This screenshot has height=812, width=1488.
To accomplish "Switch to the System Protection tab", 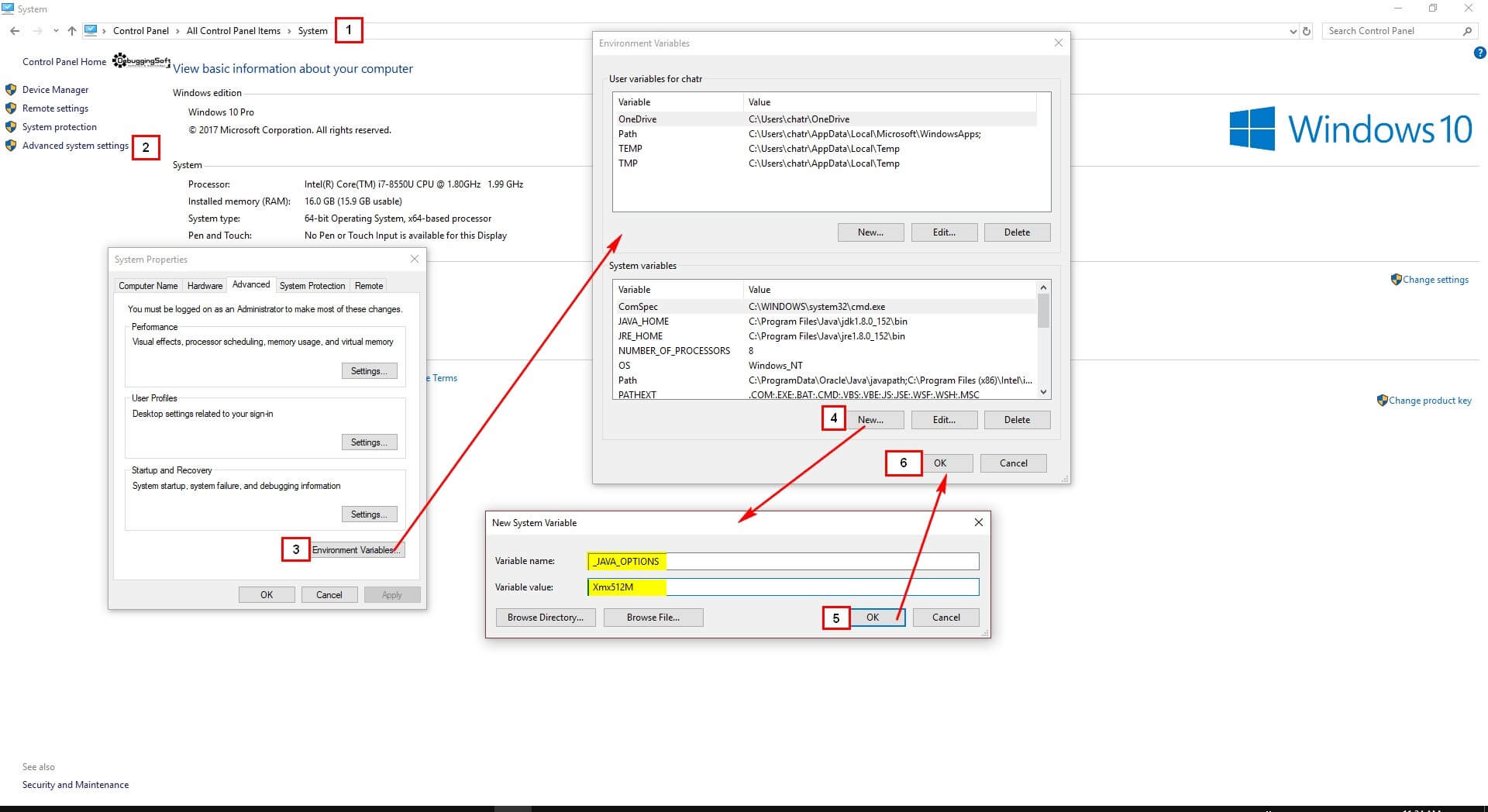I will pos(312,285).
